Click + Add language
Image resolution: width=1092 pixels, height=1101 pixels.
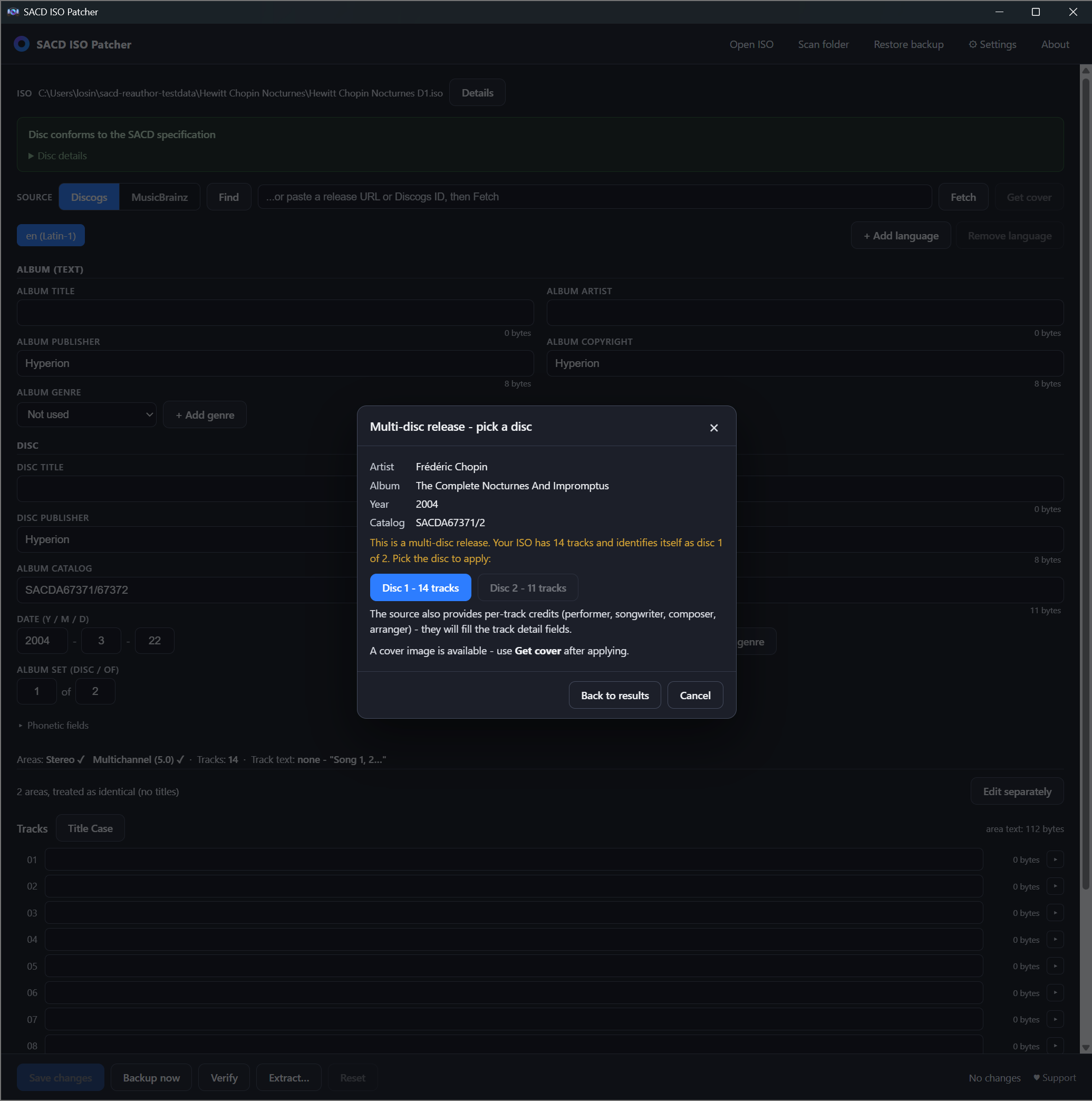point(901,235)
